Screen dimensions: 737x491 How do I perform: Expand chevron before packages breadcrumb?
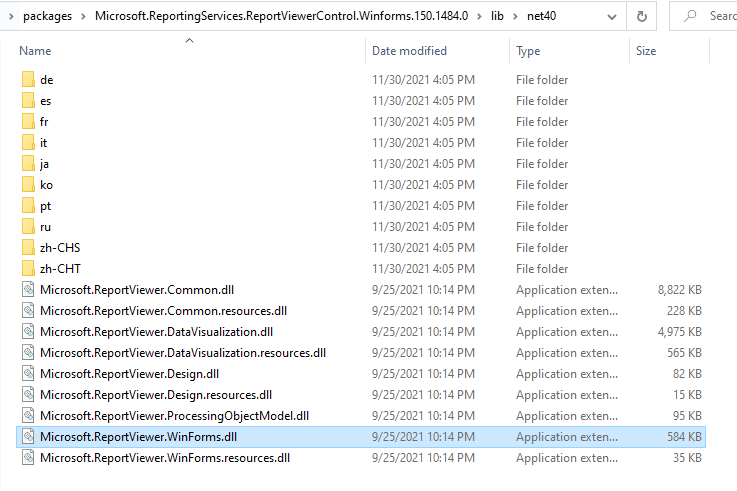(11, 16)
